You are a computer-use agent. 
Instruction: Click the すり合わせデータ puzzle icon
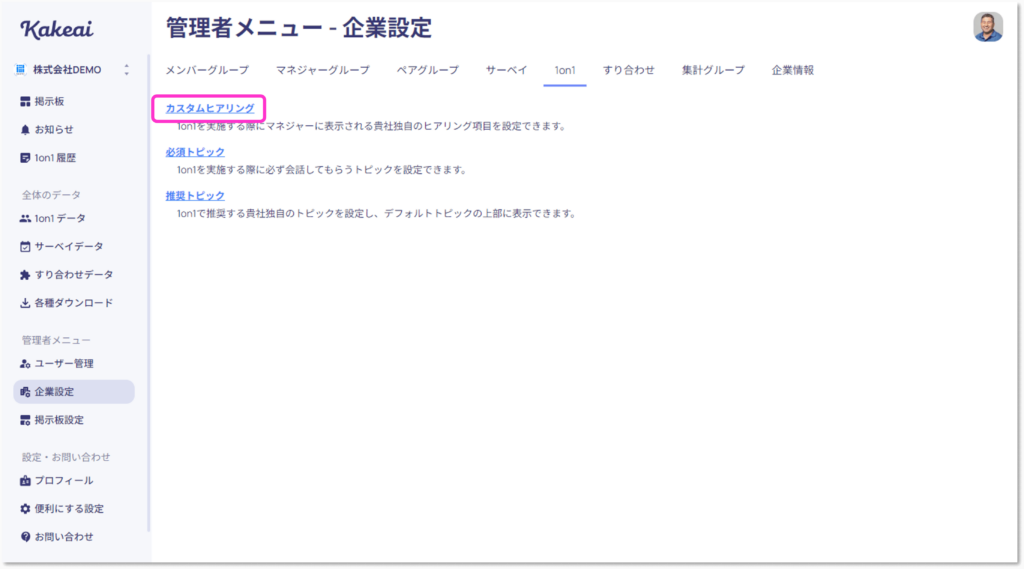click(25, 274)
